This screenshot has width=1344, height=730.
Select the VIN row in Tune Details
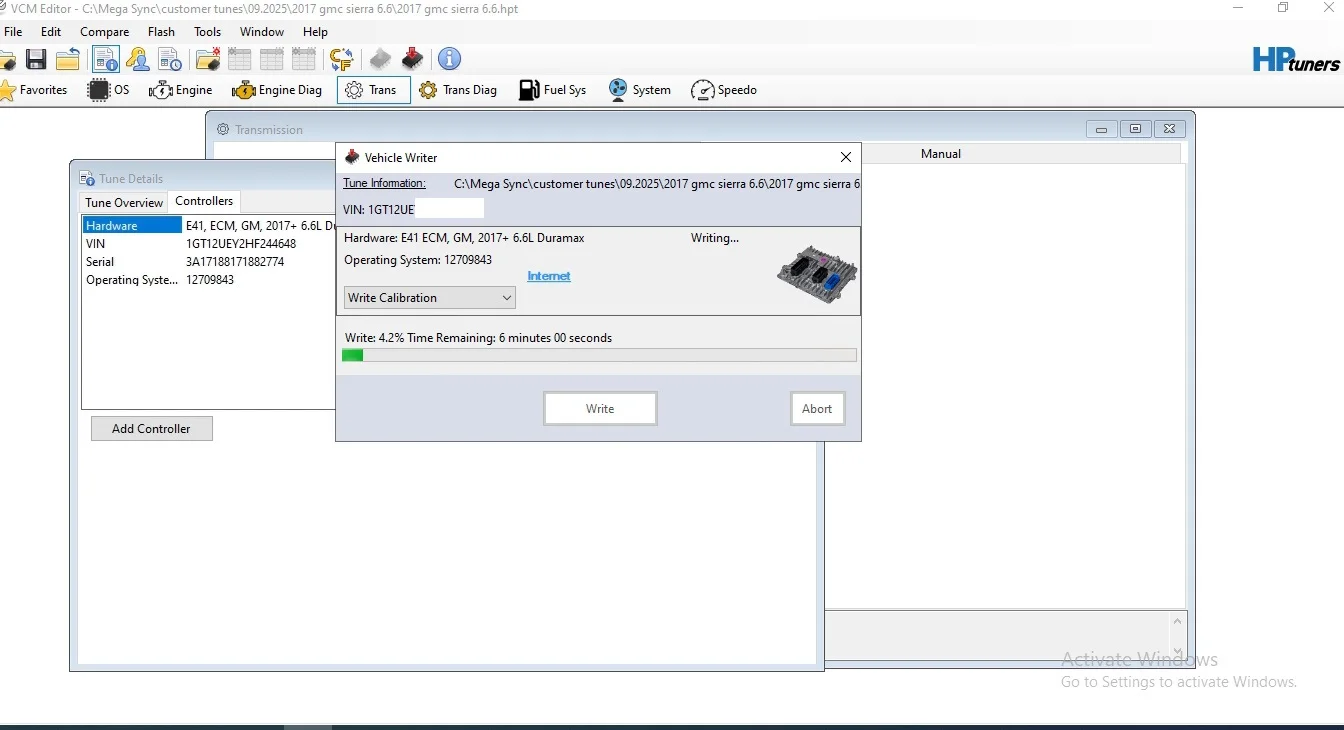pos(207,244)
